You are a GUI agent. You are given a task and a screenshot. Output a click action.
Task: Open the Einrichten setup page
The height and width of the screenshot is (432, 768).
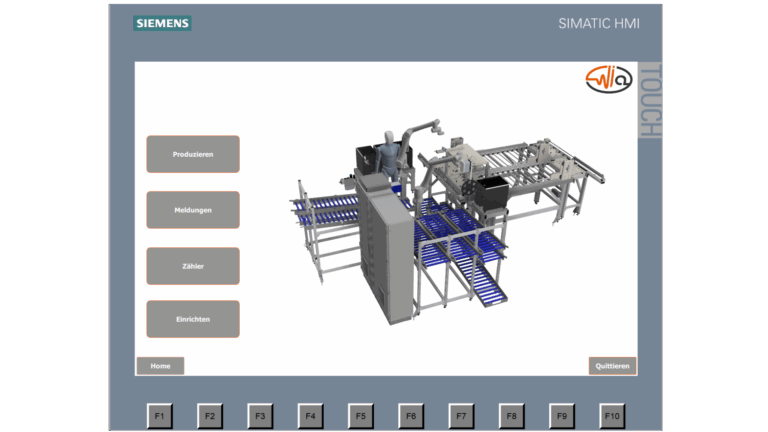click(x=193, y=319)
